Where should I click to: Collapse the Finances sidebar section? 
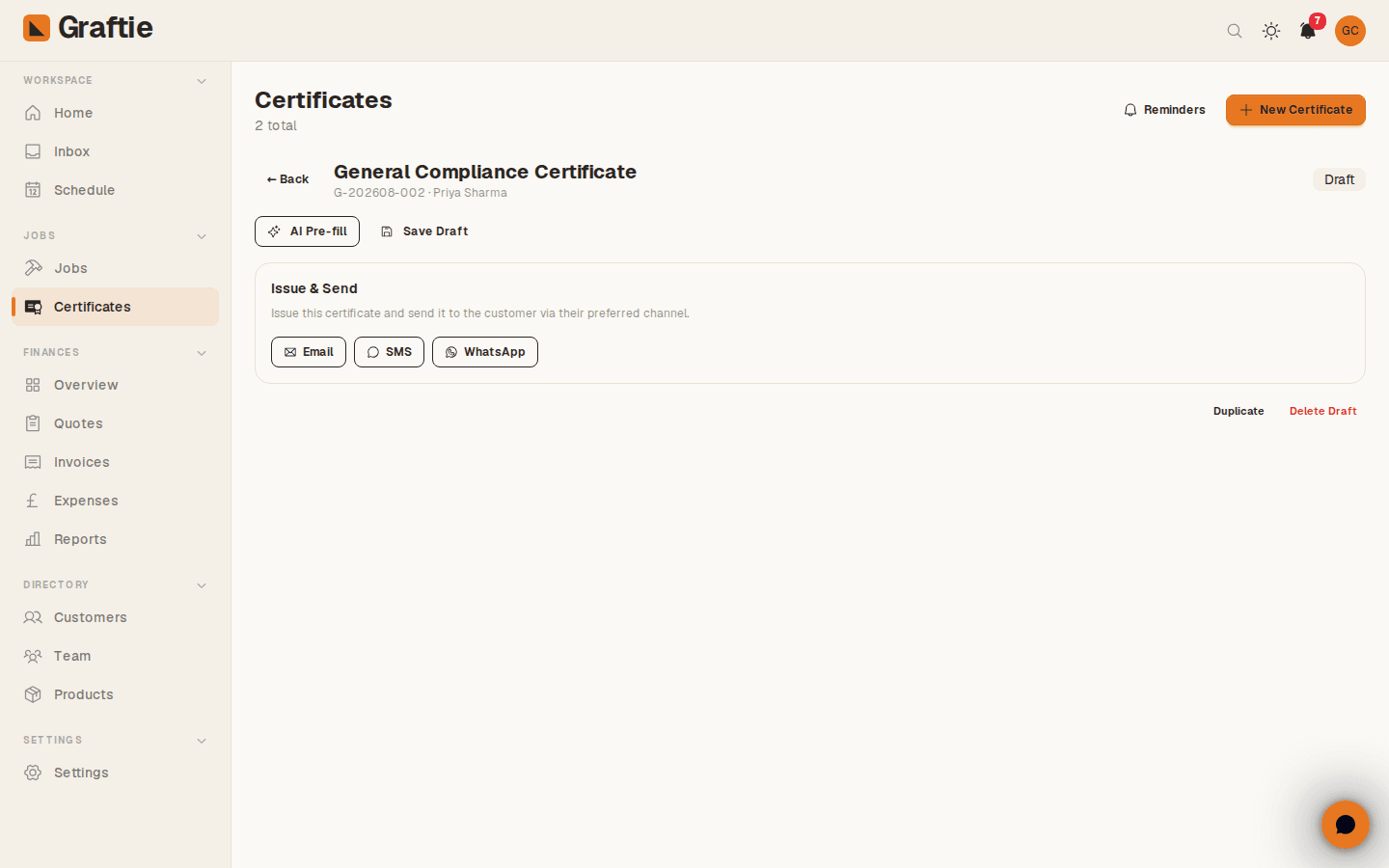202,353
